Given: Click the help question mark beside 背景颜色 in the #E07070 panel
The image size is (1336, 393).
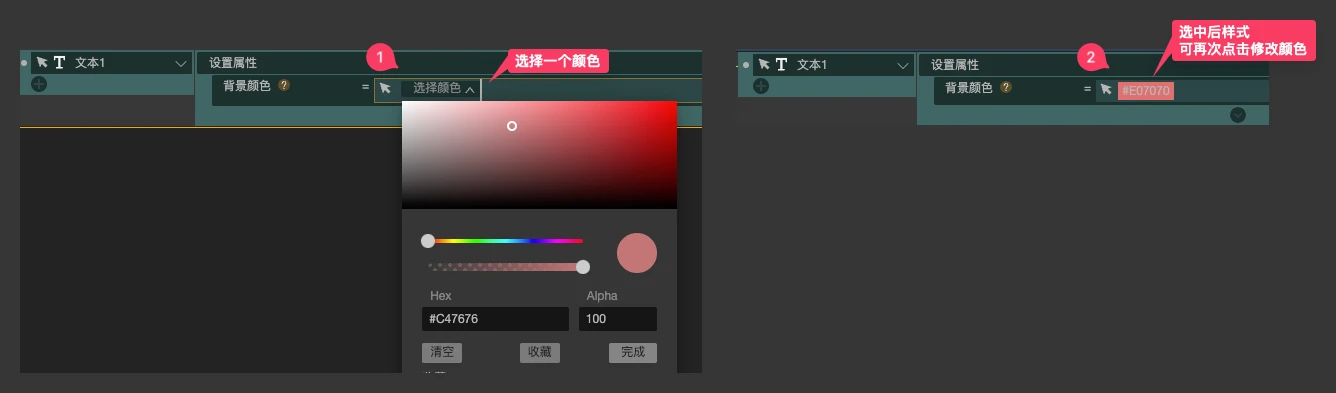Looking at the screenshot, I should click(x=1006, y=88).
